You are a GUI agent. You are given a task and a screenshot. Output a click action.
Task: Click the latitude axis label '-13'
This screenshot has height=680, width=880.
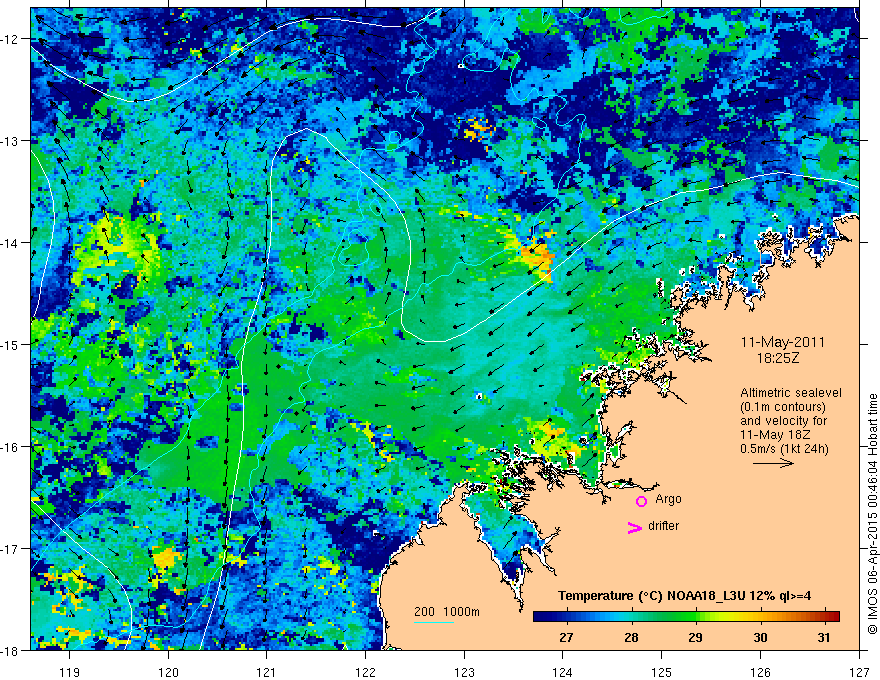pyautogui.click(x=10, y=141)
